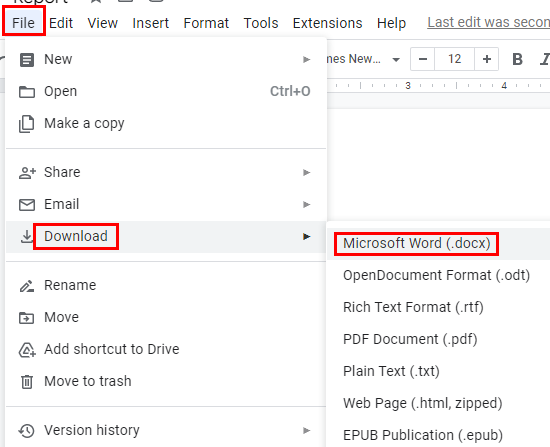Screen dimensions: 550x447
Task: Click the ruler at the 3 mark
Action: (x=408, y=85)
